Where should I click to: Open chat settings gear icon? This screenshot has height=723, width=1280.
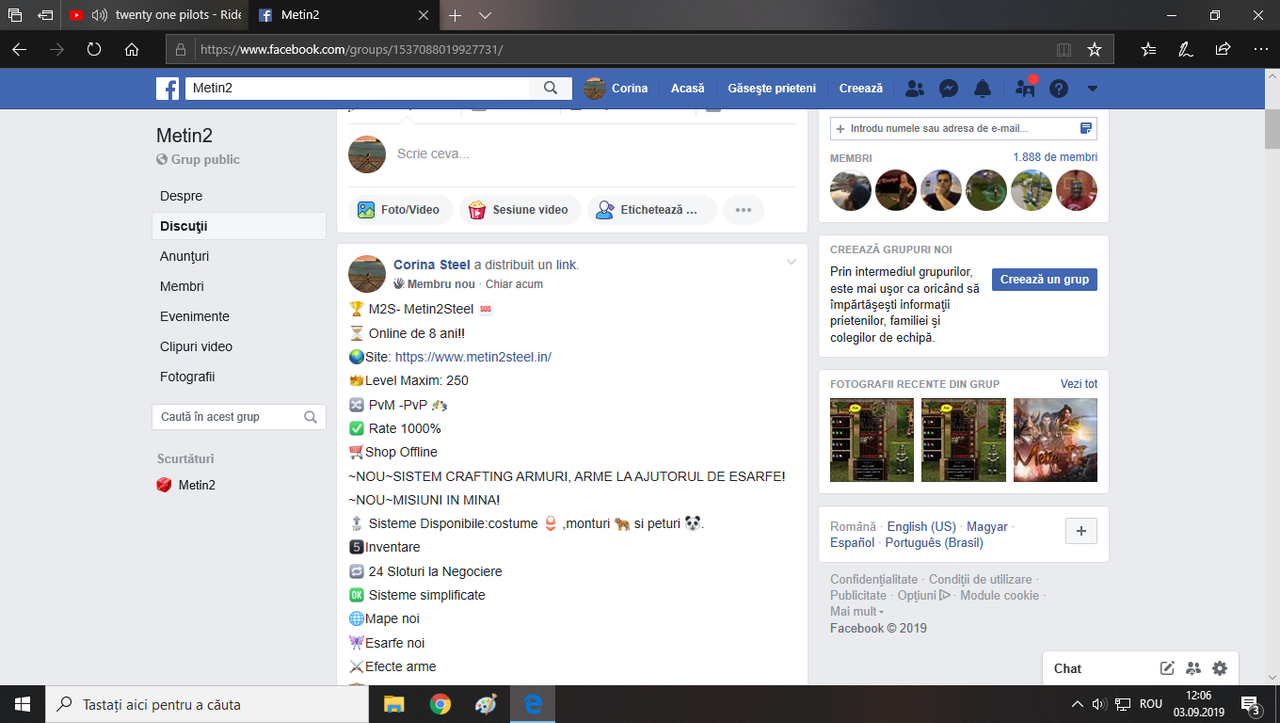[x=1219, y=669]
